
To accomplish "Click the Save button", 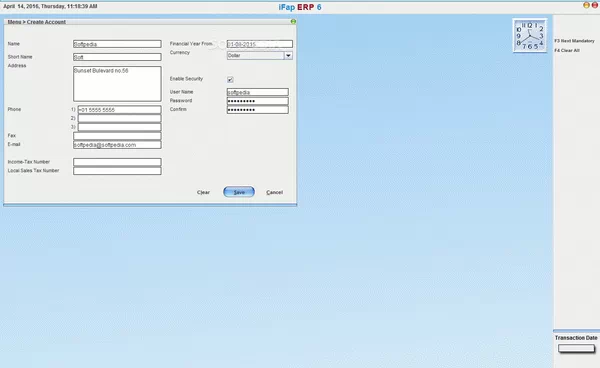I will pyautogui.click(x=239, y=192).
